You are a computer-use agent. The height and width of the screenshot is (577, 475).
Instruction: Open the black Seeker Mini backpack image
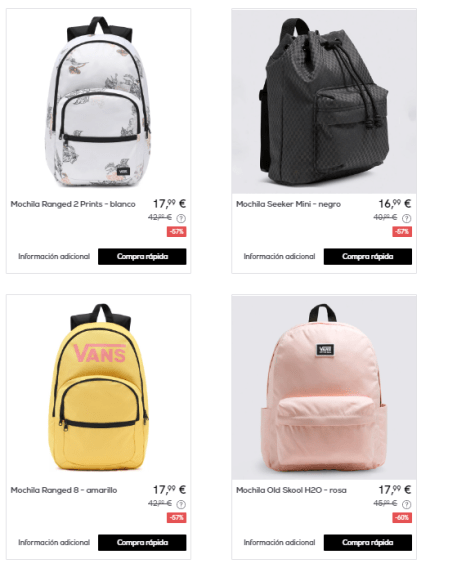(x=324, y=101)
